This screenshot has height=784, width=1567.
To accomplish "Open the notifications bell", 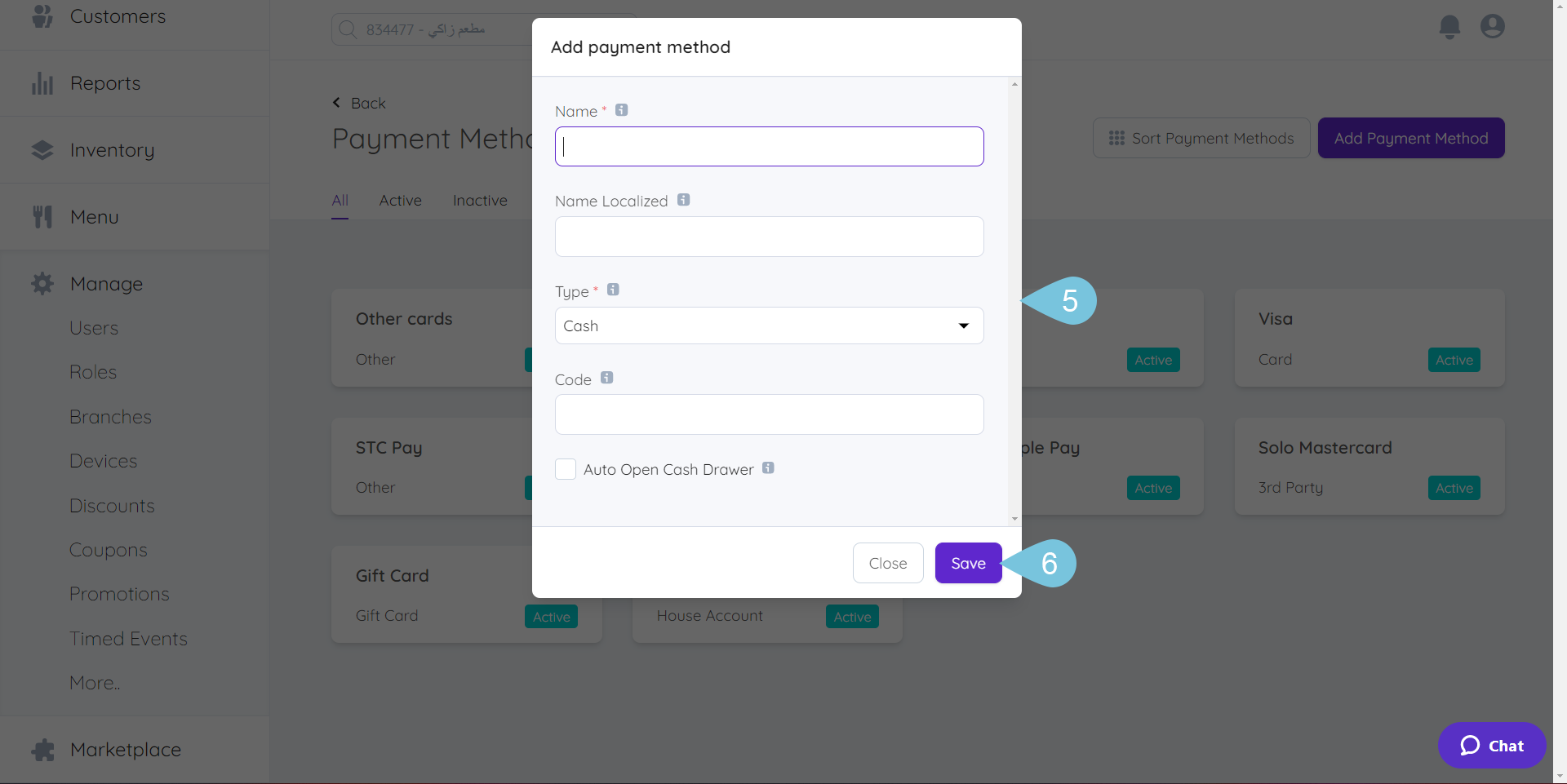I will (x=1449, y=26).
